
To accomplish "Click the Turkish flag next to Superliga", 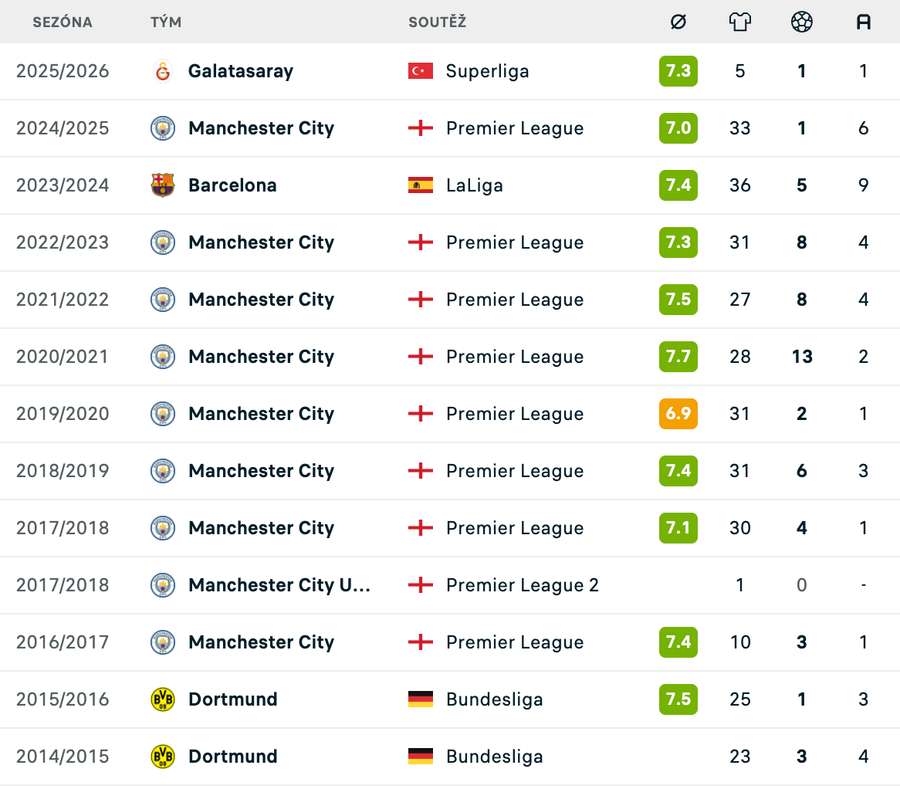I will pyautogui.click(x=424, y=71).
